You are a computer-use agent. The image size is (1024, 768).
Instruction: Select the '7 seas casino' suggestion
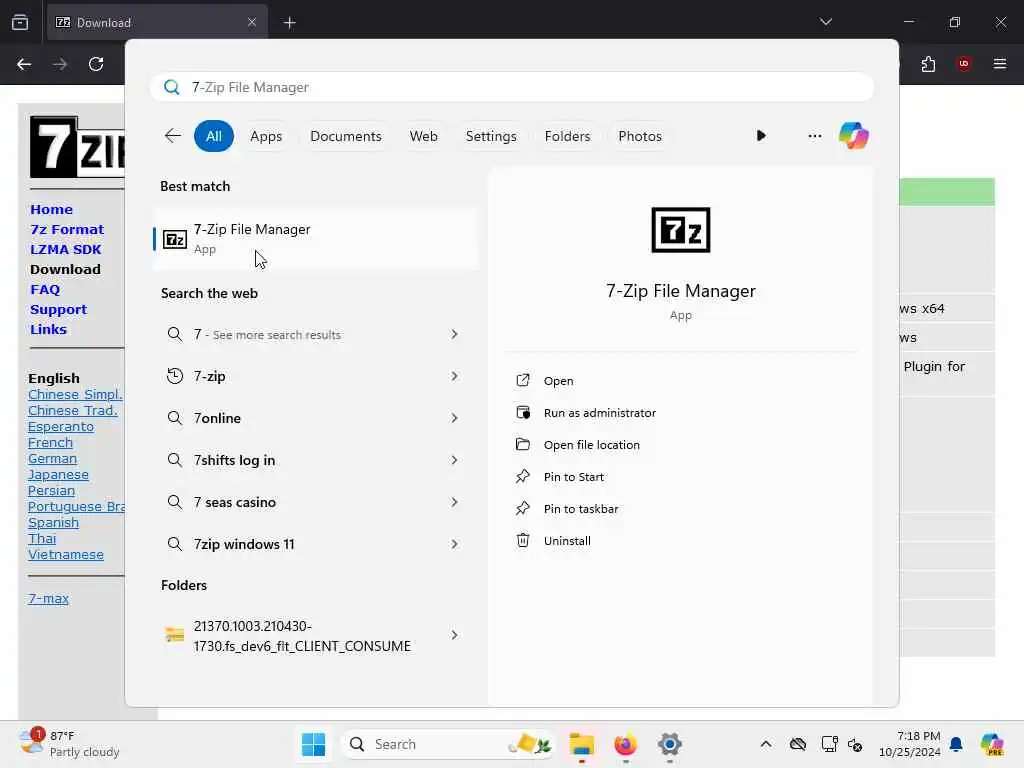(x=316, y=502)
